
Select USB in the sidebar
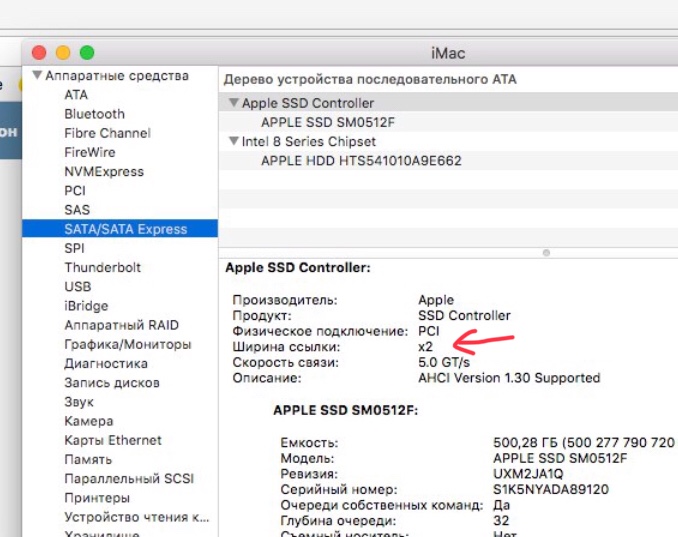(x=78, y=286)
